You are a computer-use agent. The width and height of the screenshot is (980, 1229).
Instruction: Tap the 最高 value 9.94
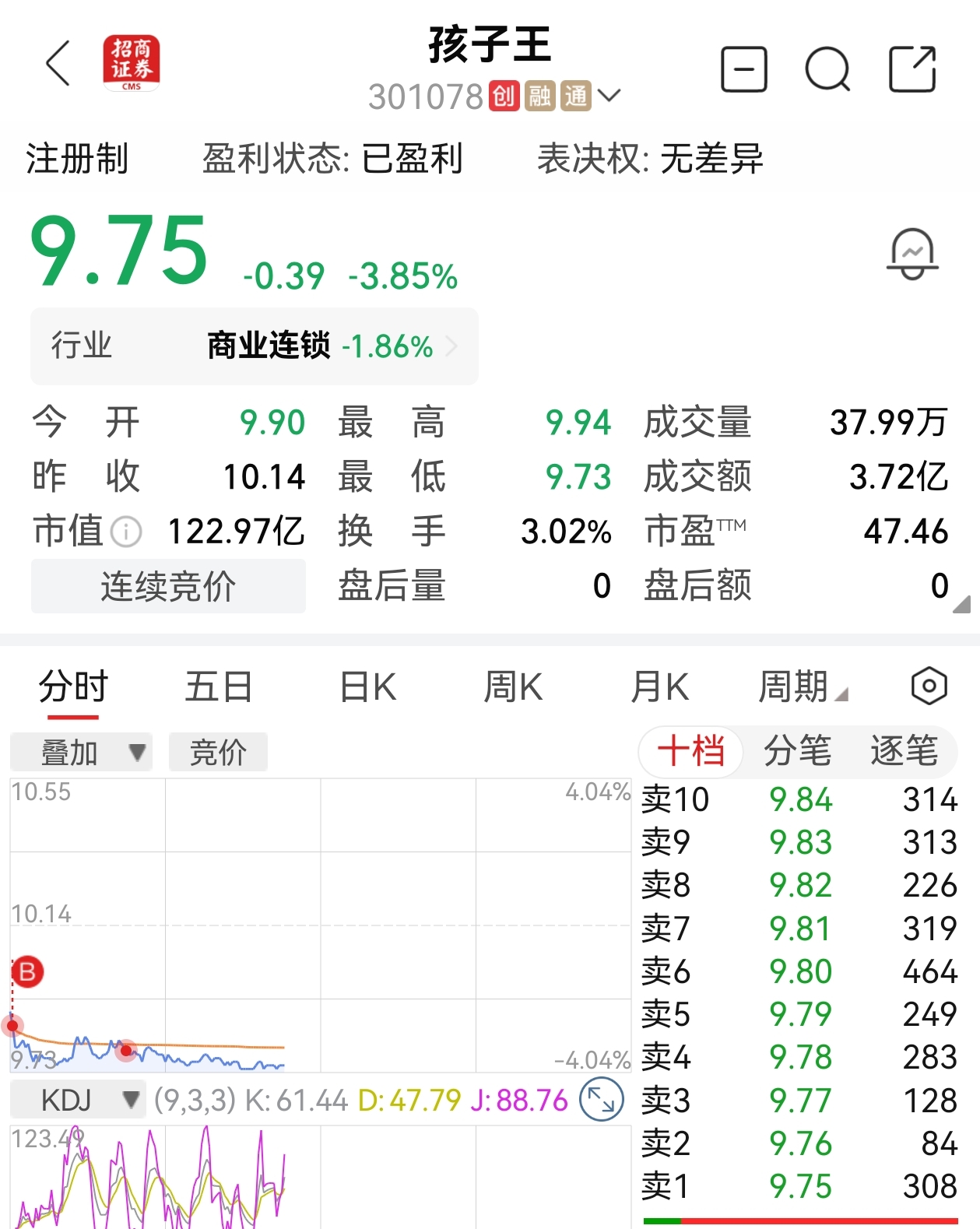pos(578,423)
